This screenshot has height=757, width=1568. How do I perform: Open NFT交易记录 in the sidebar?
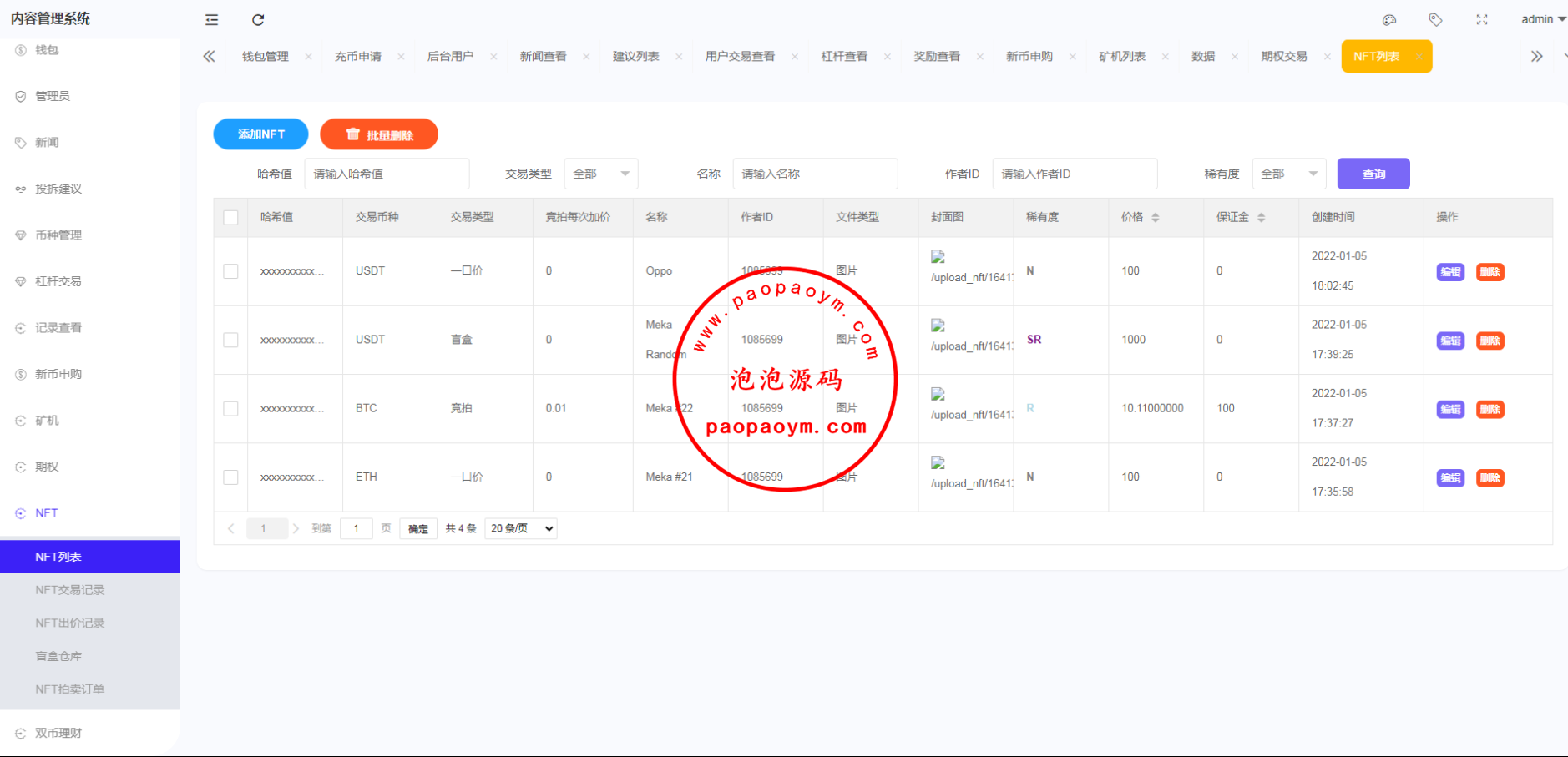70,590
